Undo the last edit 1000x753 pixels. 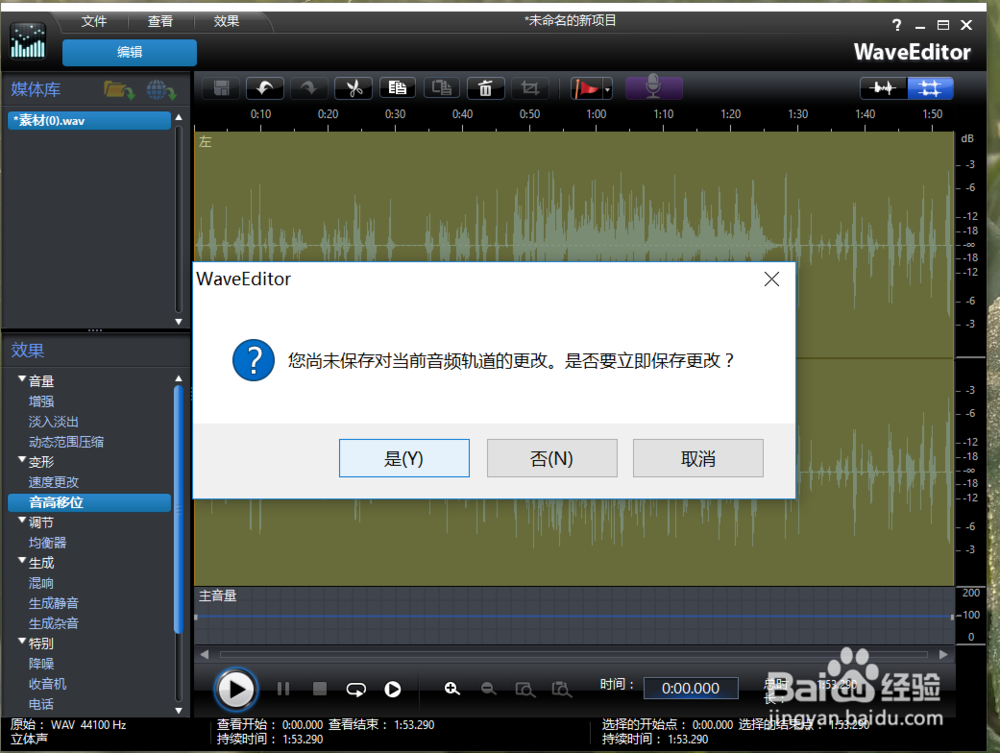tap(265, 88)
